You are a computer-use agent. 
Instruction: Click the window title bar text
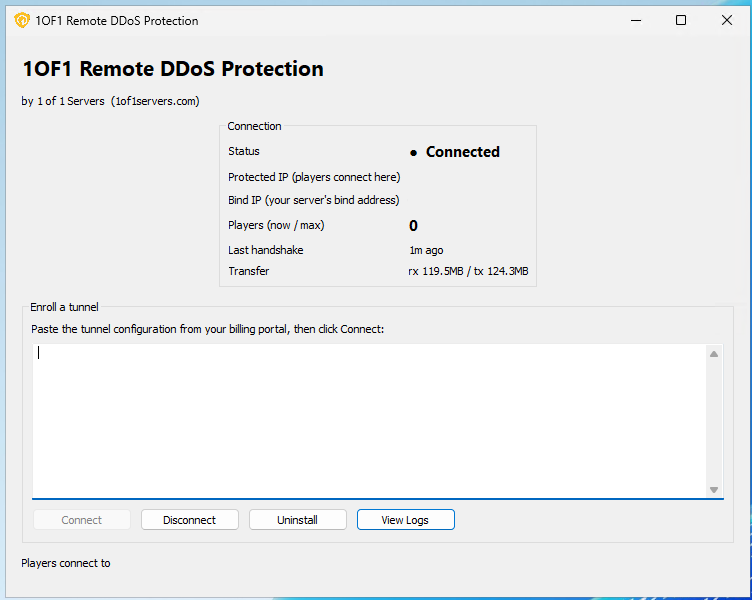(x=117, y=21)
